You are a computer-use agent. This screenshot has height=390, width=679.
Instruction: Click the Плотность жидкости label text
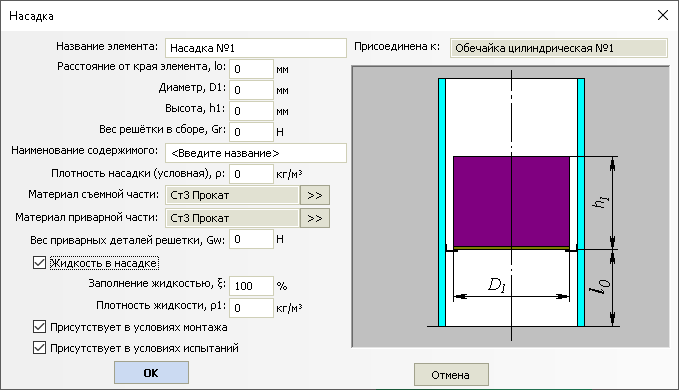tap(161, 306)
